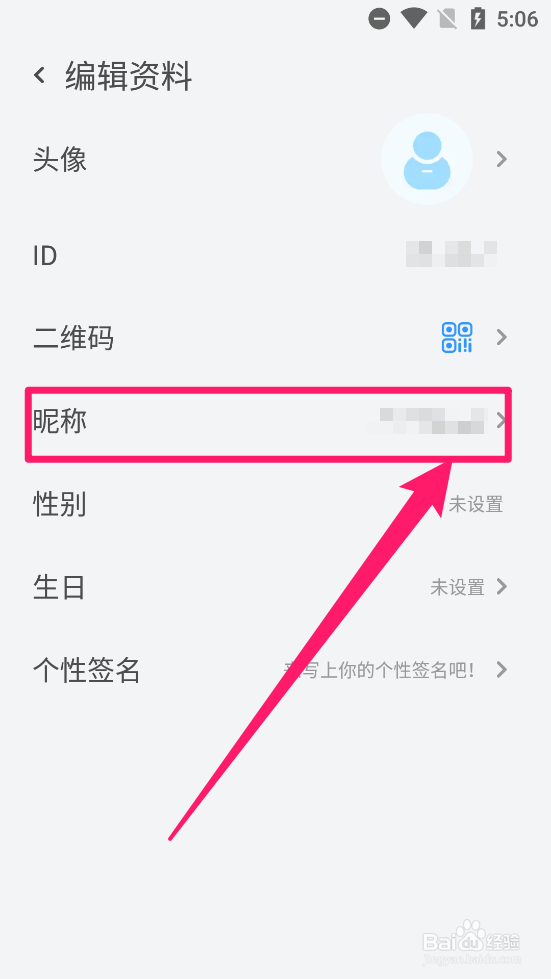This screenshot has width=551, height=979.
Task: Open the profile avatar picture
Action: (427, 159)
